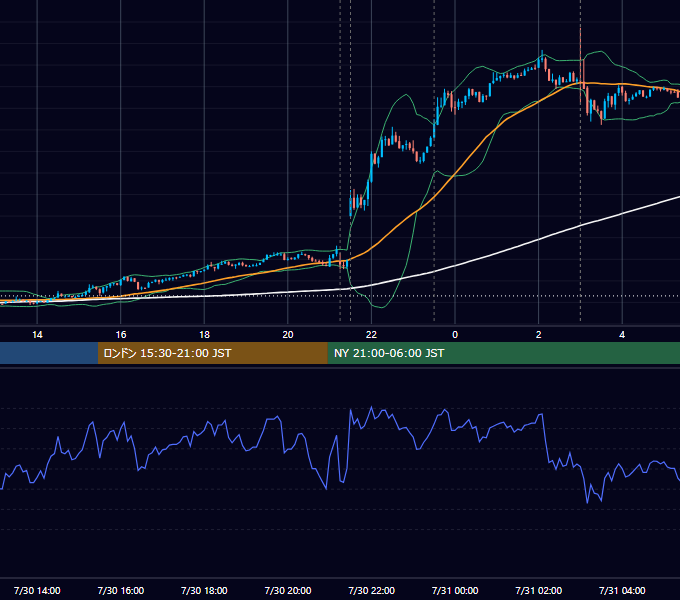680x600 pixels.
Task: Click the 14 hour axis label
Action: 37,335
